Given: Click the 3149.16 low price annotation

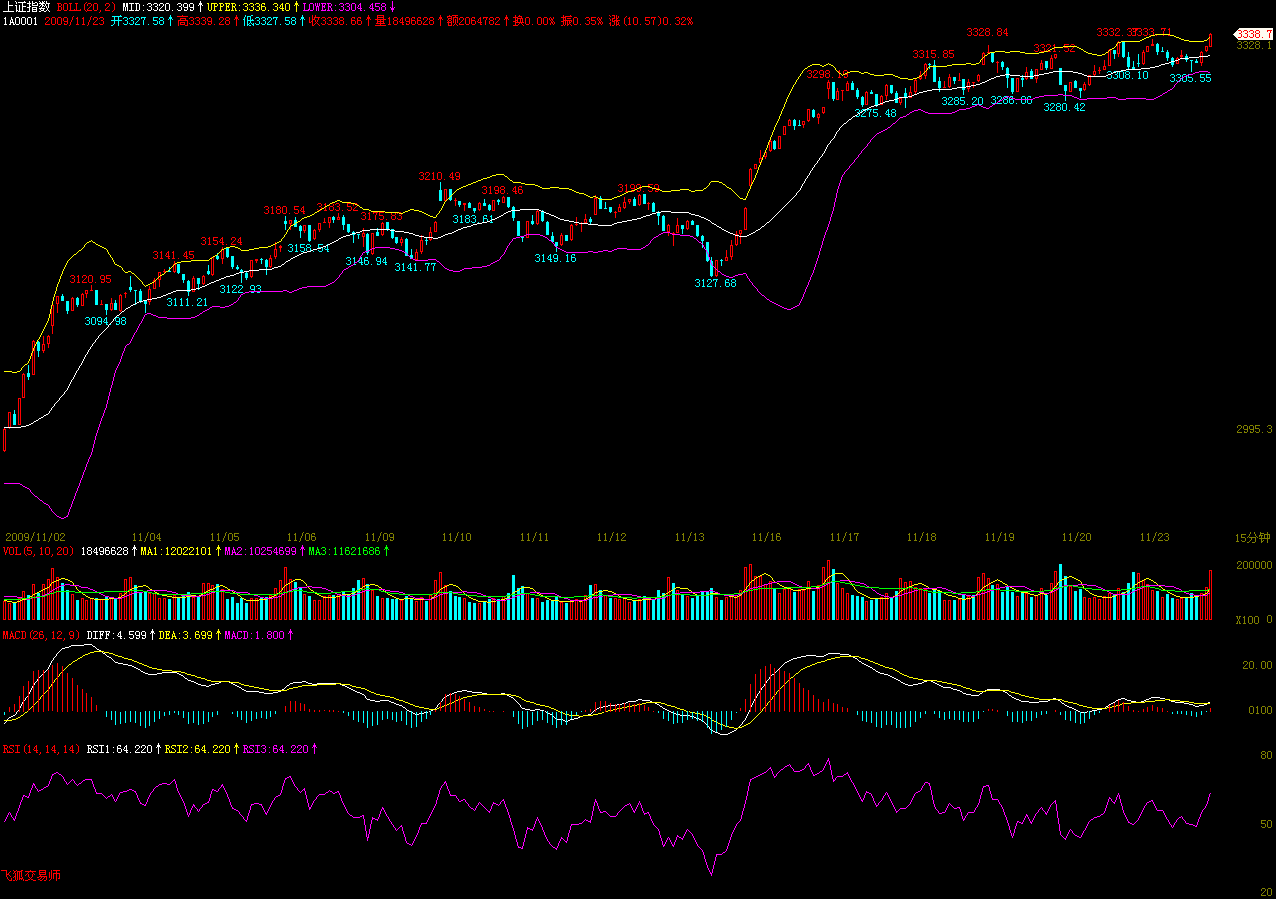Looking at the screenshot, I should click(x=555, y=259).
